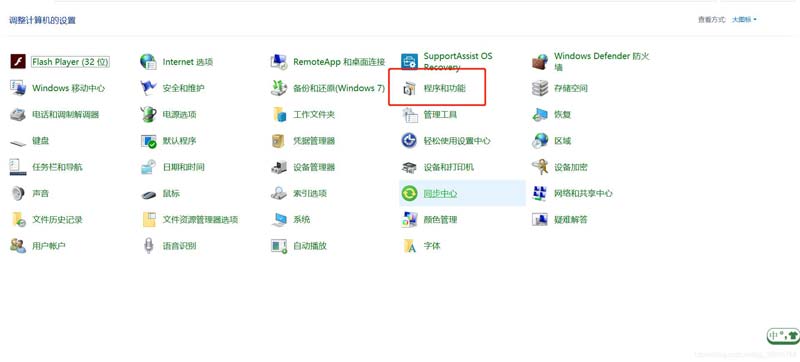Click 轻松使用设置中心 link
Image resolution: width=800 pixels, height=362 pixels.
pos(457,141)
